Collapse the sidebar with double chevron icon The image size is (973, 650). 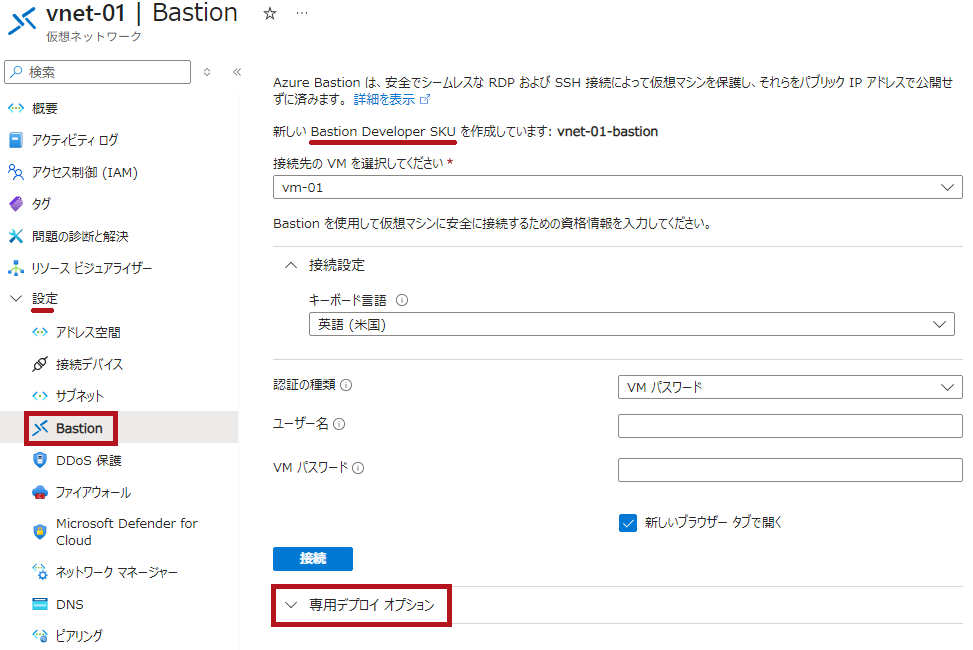(237, 72)
